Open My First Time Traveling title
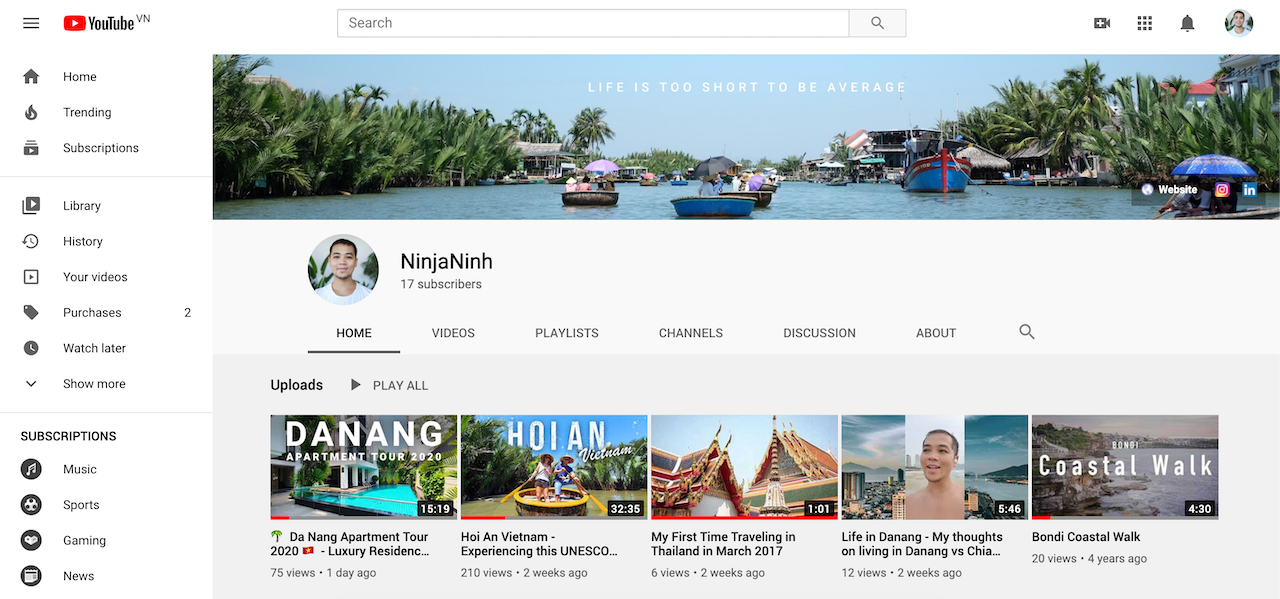Screen dimensions: 1280x599 coord(723,544)
